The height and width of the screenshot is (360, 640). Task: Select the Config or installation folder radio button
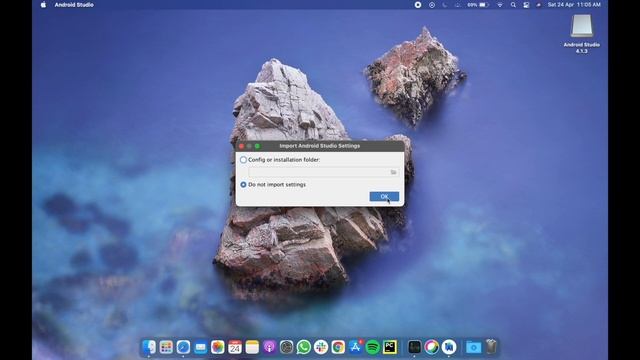[243, 160]
